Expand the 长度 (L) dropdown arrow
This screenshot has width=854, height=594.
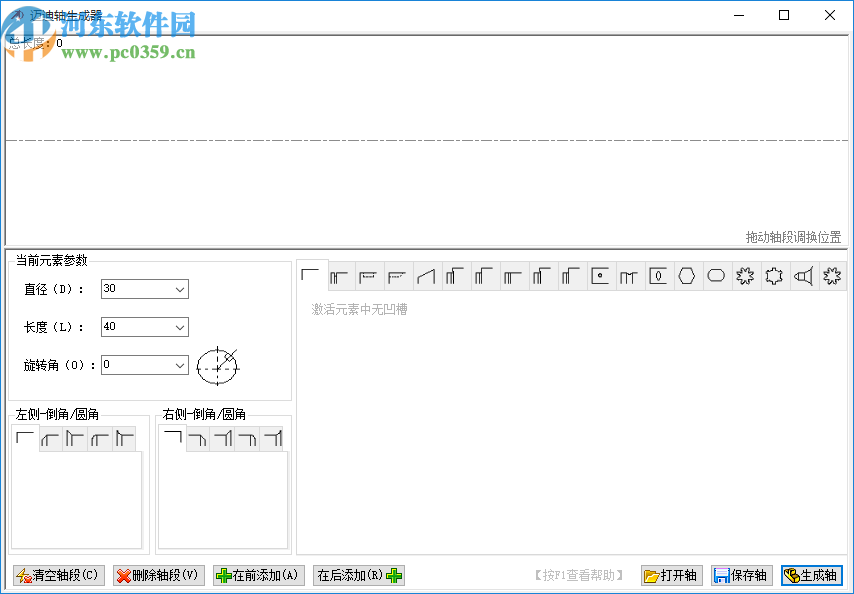180,327
